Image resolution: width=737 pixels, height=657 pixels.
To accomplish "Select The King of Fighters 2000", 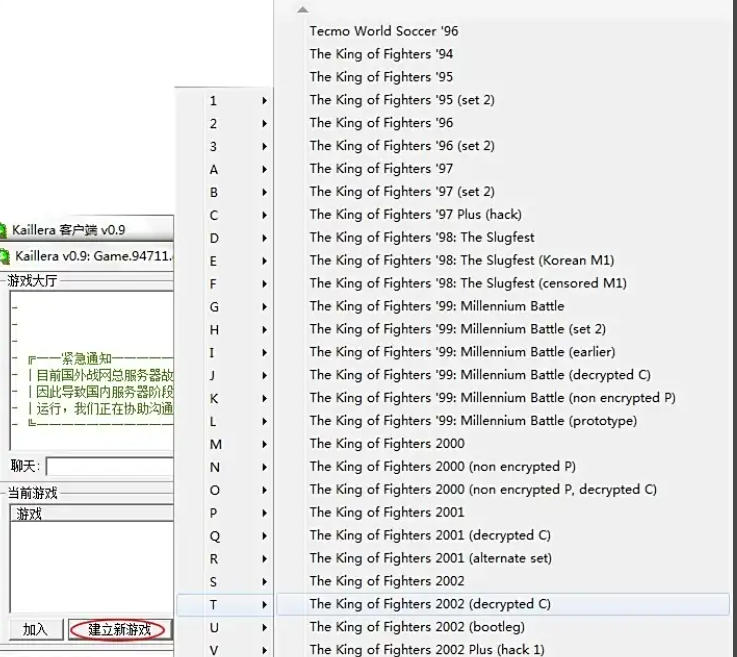I will pyautogui.click(x=503, y=444).
